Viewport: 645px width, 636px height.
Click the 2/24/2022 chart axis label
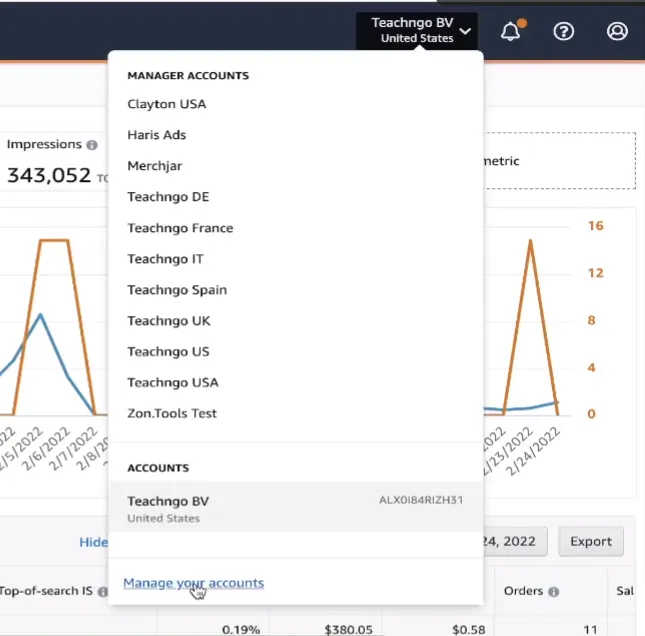click(533, 451)
